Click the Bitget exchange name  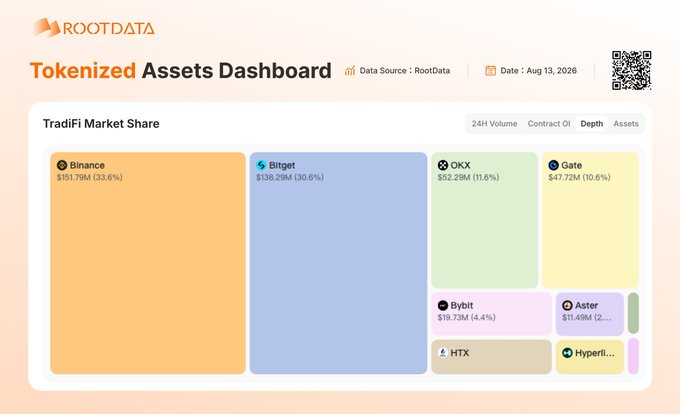(x=282, y=165)
